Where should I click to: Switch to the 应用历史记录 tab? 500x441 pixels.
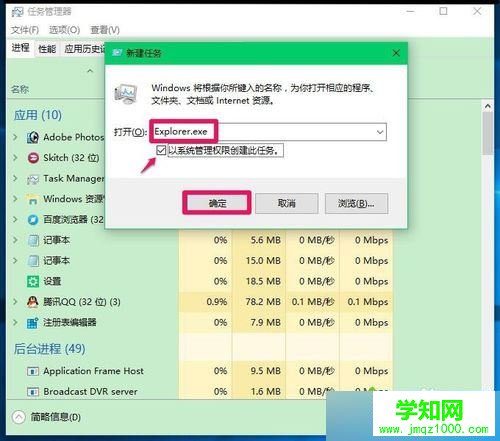click(x=83, y=49)
